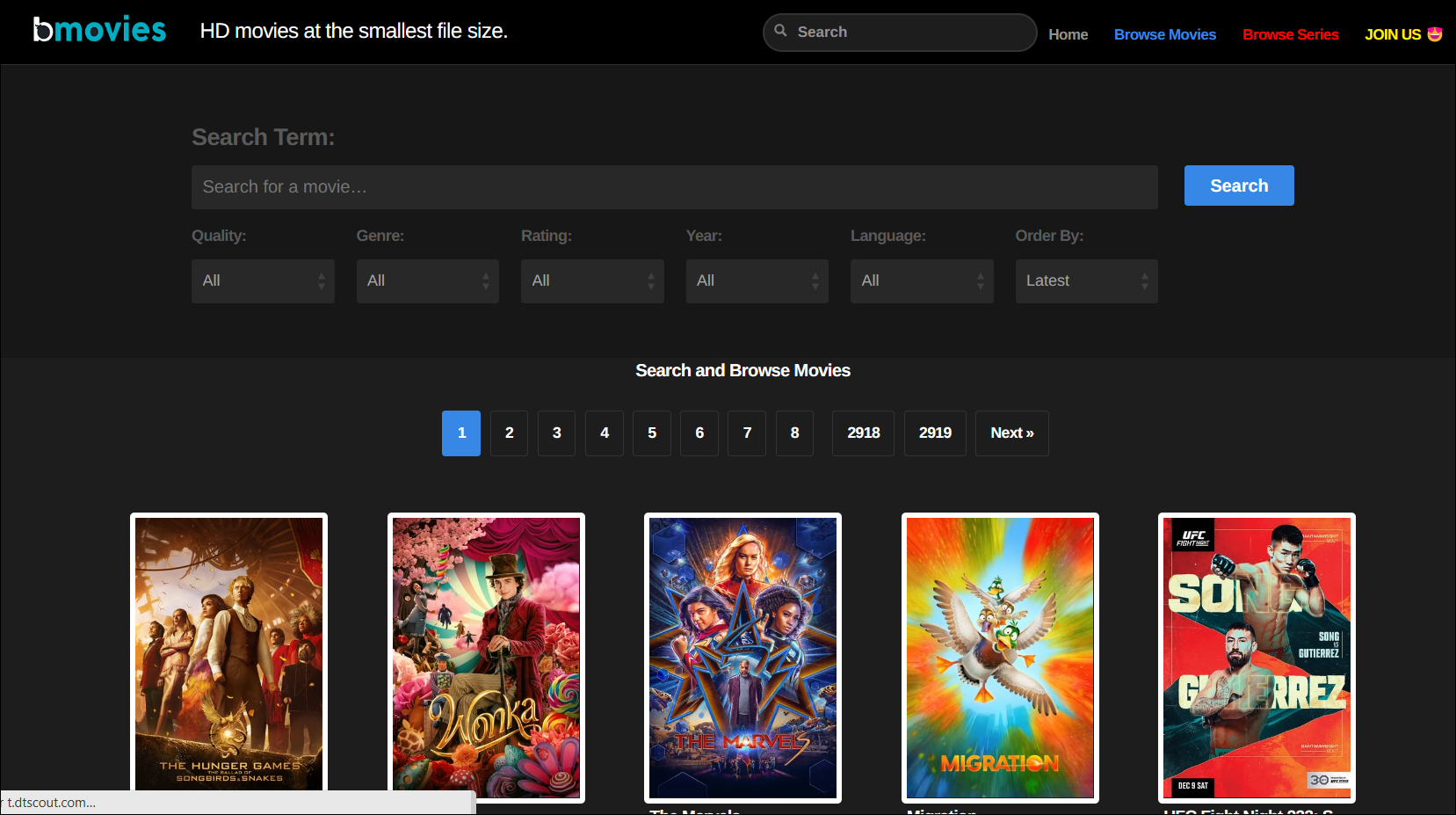1456x815 pixels.
Task: Open Browse Series from the top menu
Action: click(x=1291, y=34)
